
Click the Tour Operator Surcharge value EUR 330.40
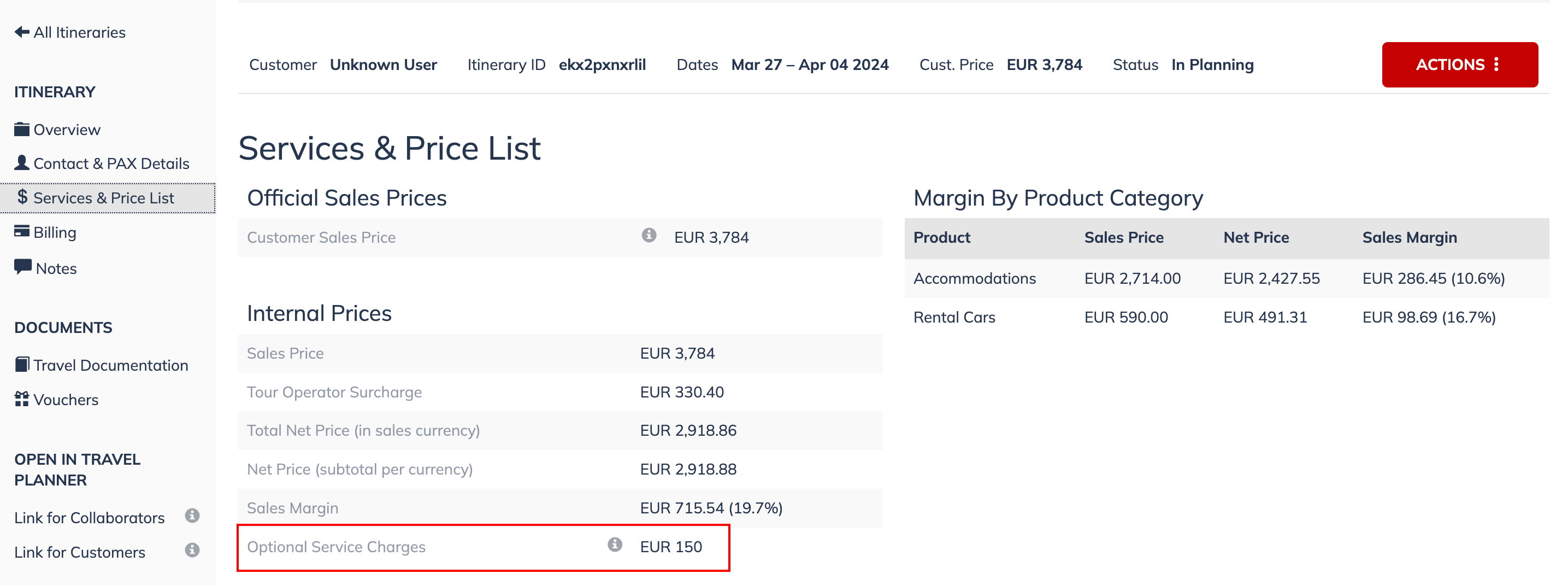pos(682,393)
